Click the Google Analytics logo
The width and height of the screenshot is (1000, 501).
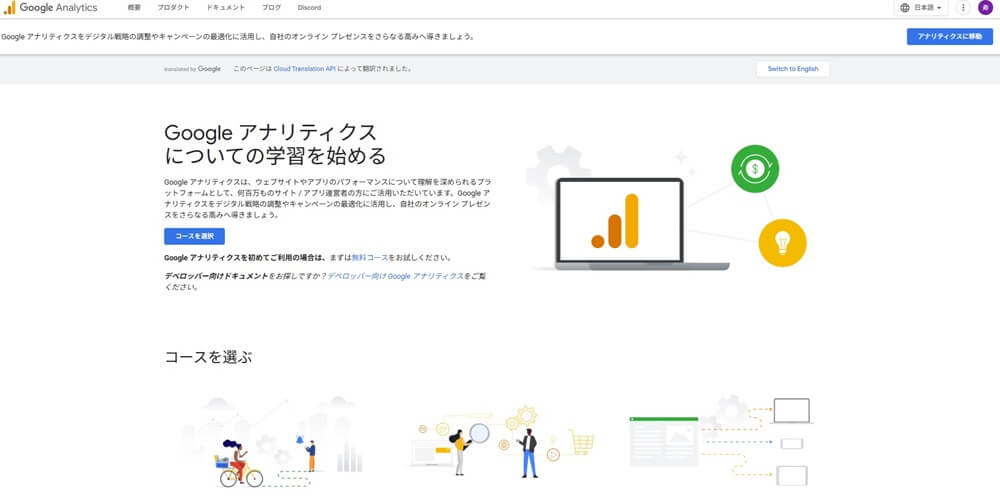[50, 8]
